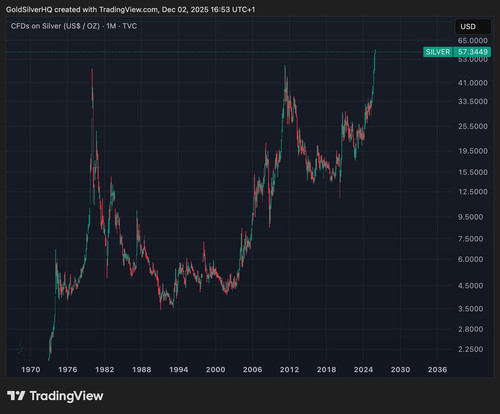Click the latest candle at the 2025 high

[x=375, y=55]
